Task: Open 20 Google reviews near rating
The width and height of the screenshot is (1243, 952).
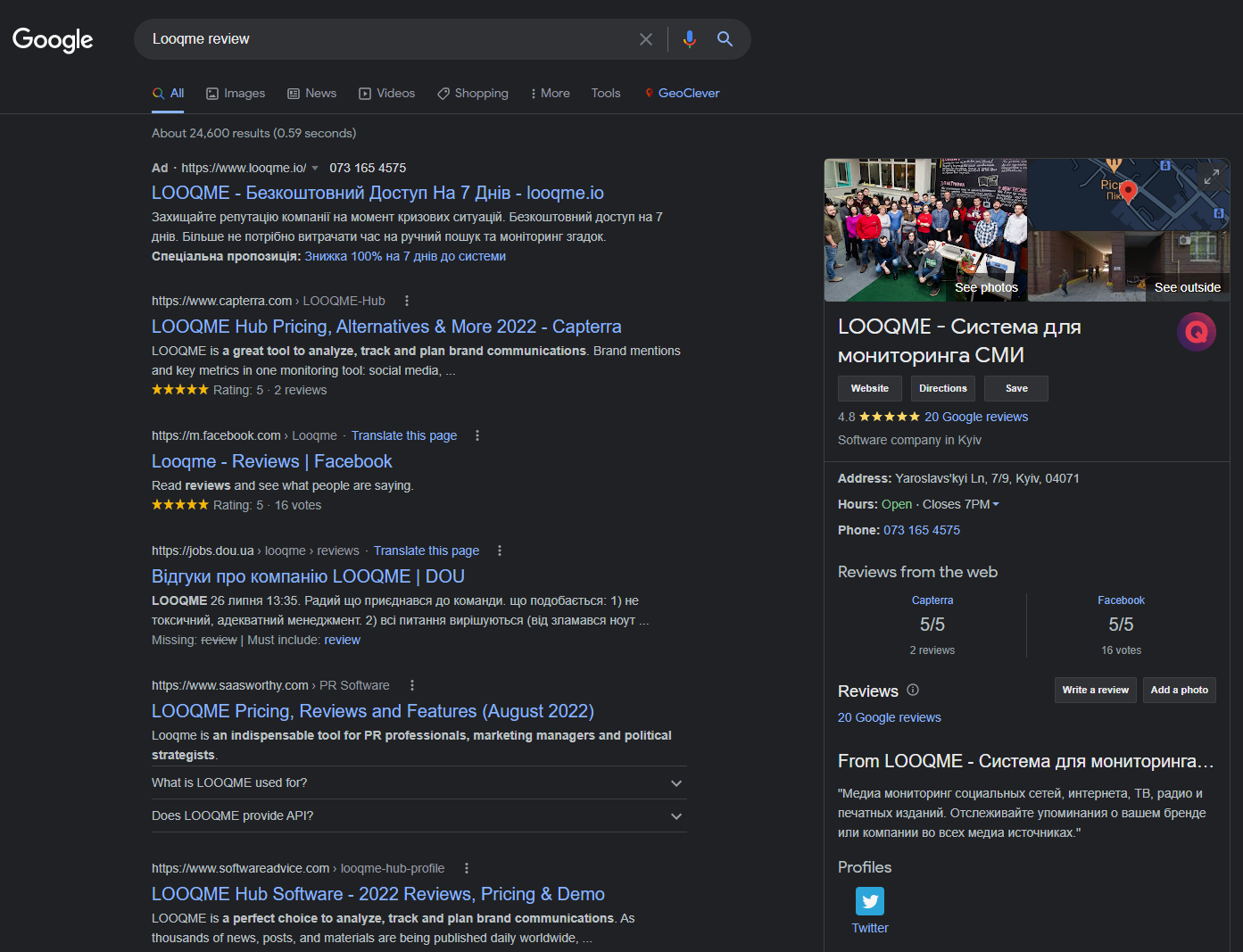Action: click(x=976, y=417)
